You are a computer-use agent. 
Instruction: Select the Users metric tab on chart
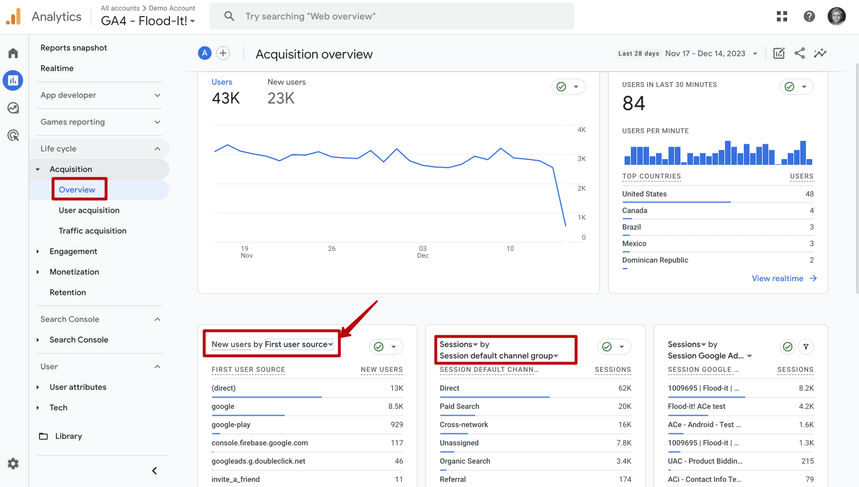(225, 93)
